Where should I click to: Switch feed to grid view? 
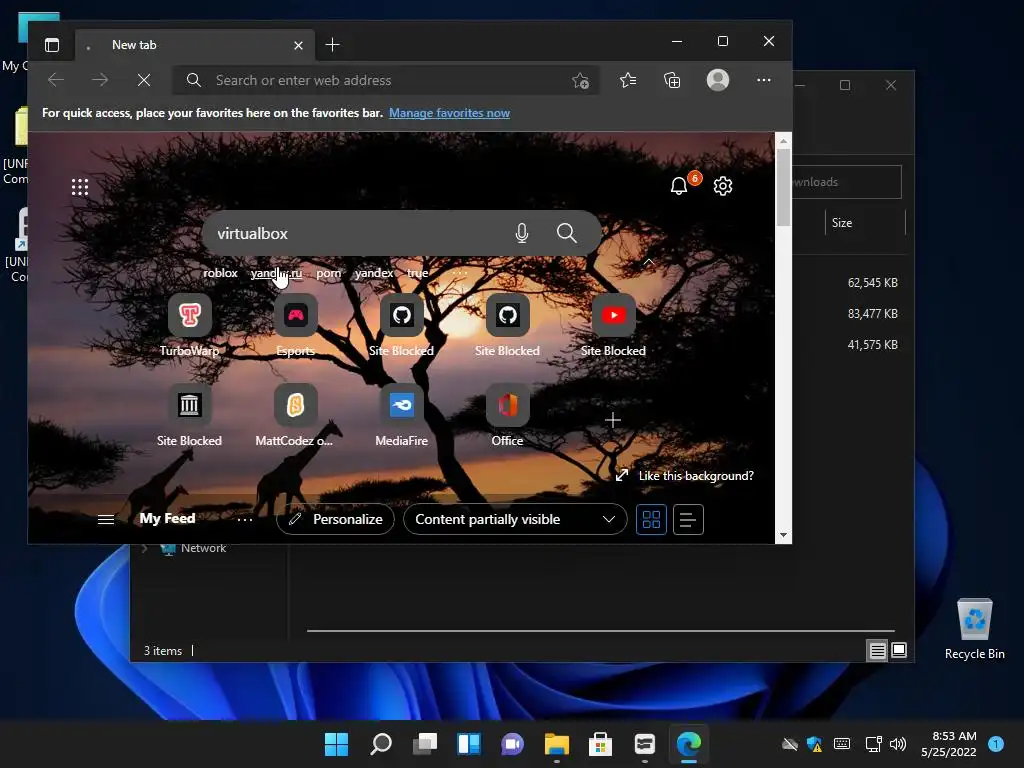point(651,520)
